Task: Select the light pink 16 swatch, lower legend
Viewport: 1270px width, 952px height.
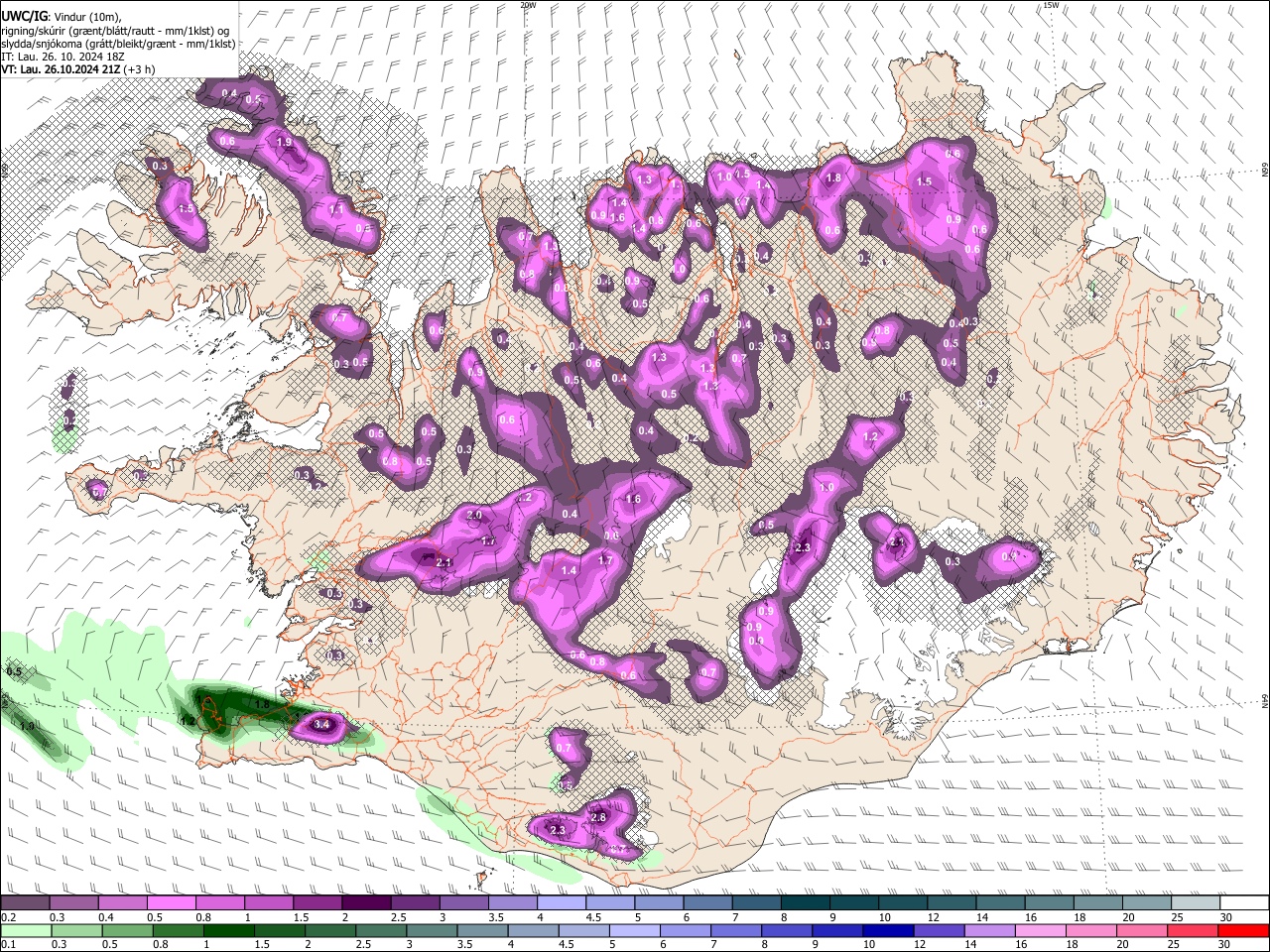Action: point(1041,930)
